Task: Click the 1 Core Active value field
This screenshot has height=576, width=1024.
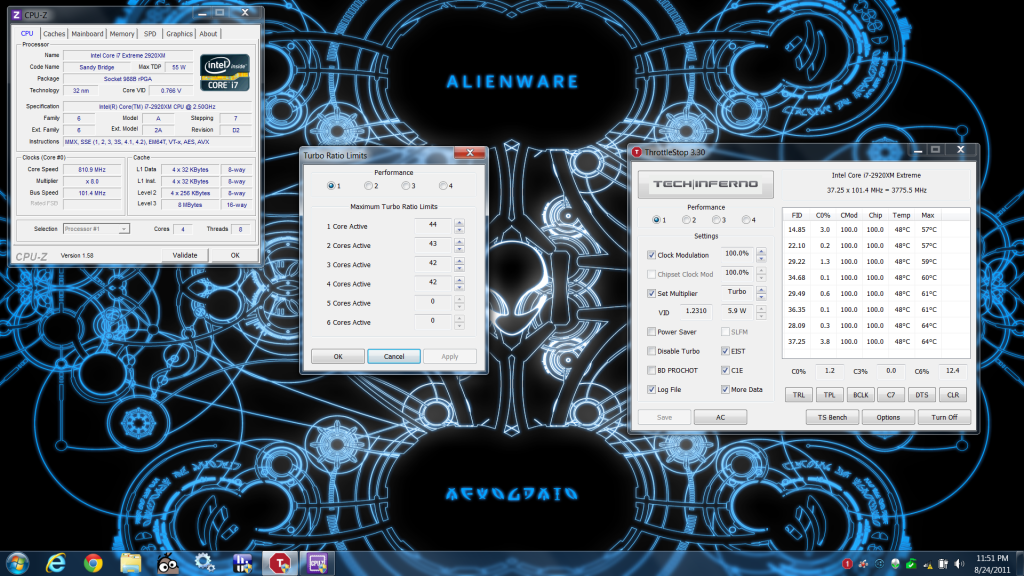Action: click(432, 226)
